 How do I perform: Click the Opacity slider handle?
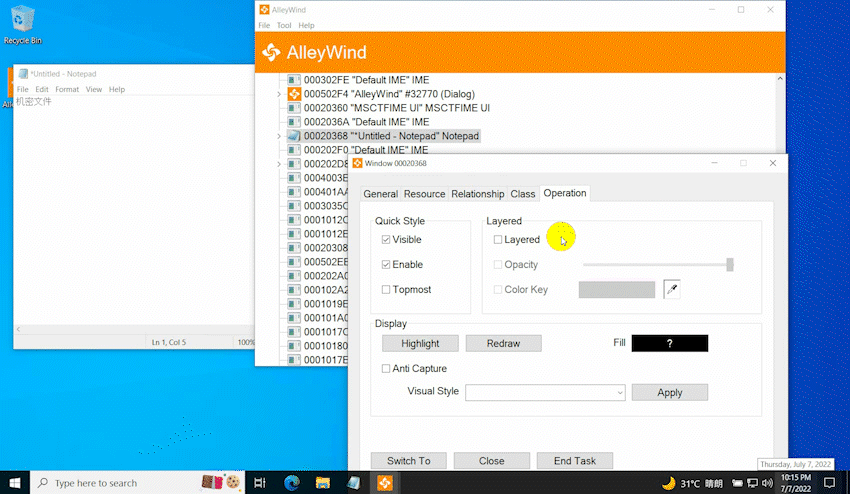[730, 265]
